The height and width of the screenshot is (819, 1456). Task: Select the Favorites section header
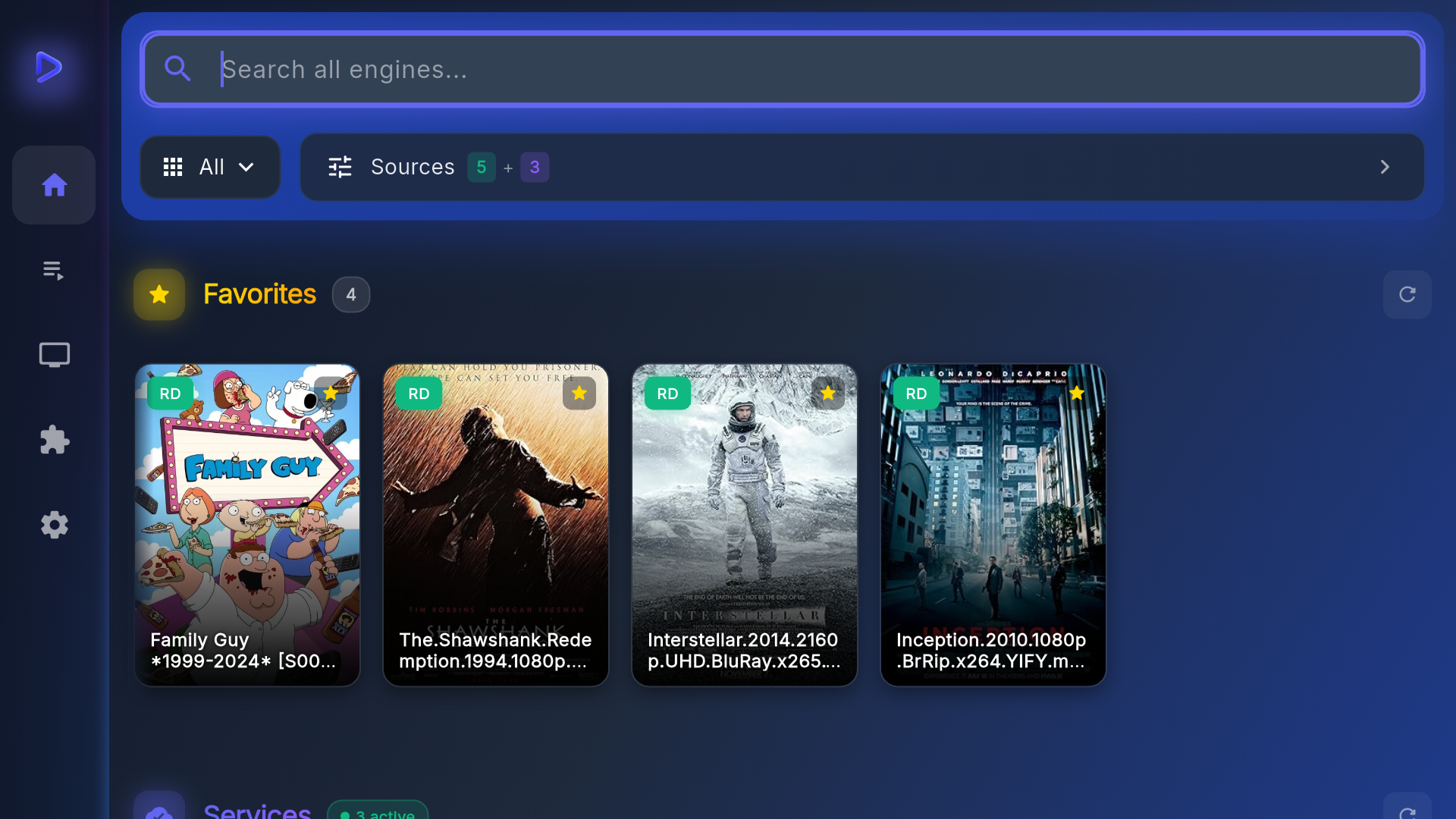(x=259, y=294)
